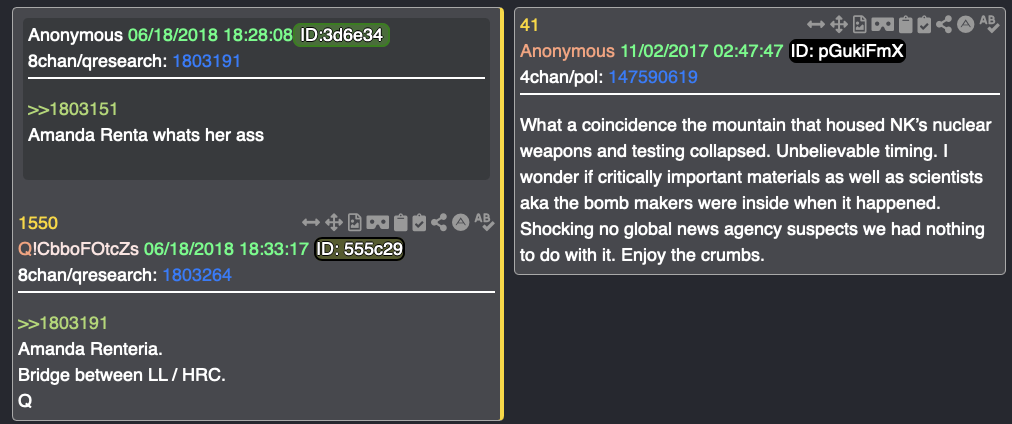Viewport: 1012px width, 424px height.
Task: Click the four-way move arrows on post 1550
Action: (333, 223)
